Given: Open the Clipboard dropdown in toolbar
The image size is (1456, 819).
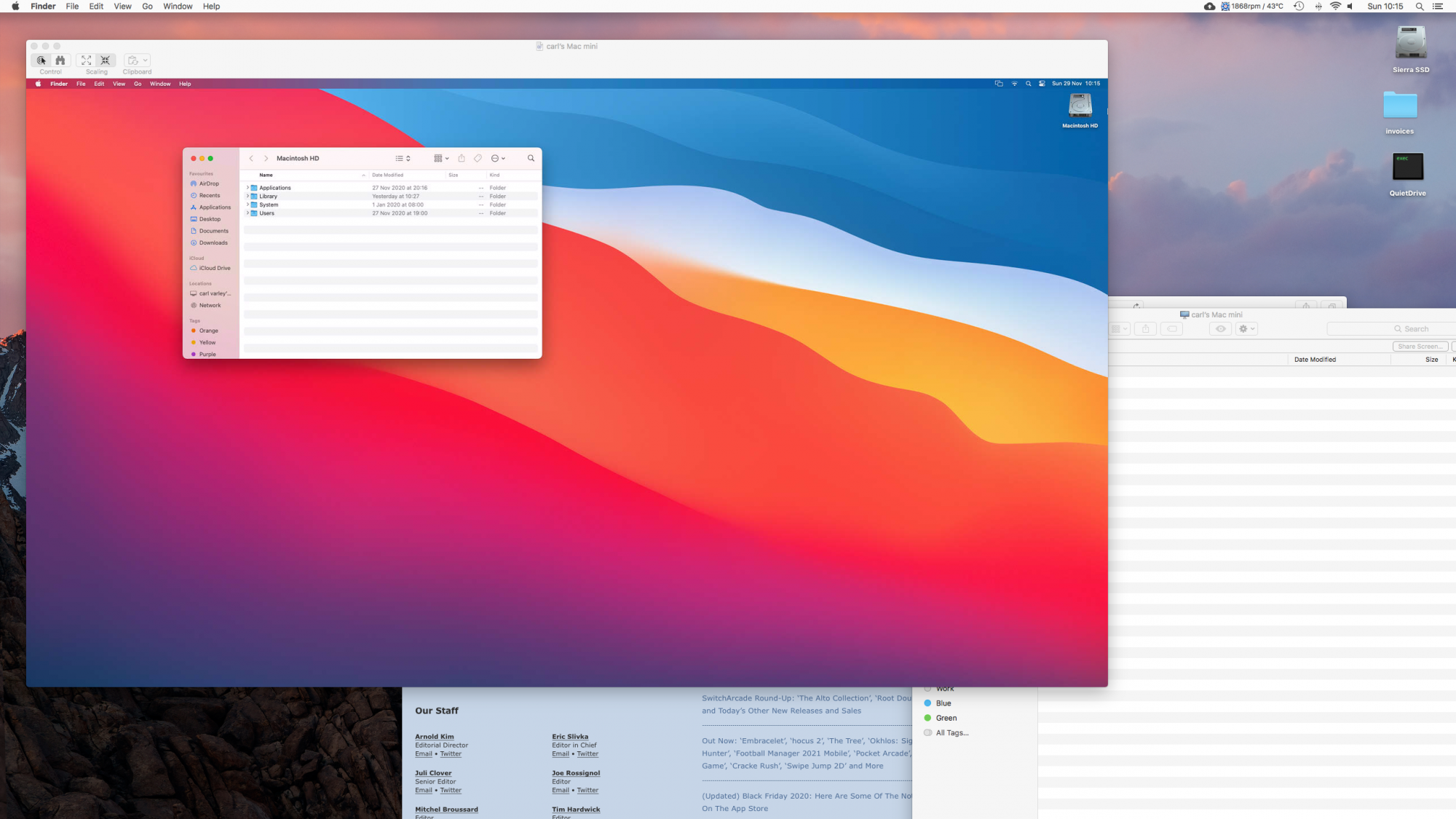Looking at the screenshot, I should pyautogui.click(x=137, y=60).
